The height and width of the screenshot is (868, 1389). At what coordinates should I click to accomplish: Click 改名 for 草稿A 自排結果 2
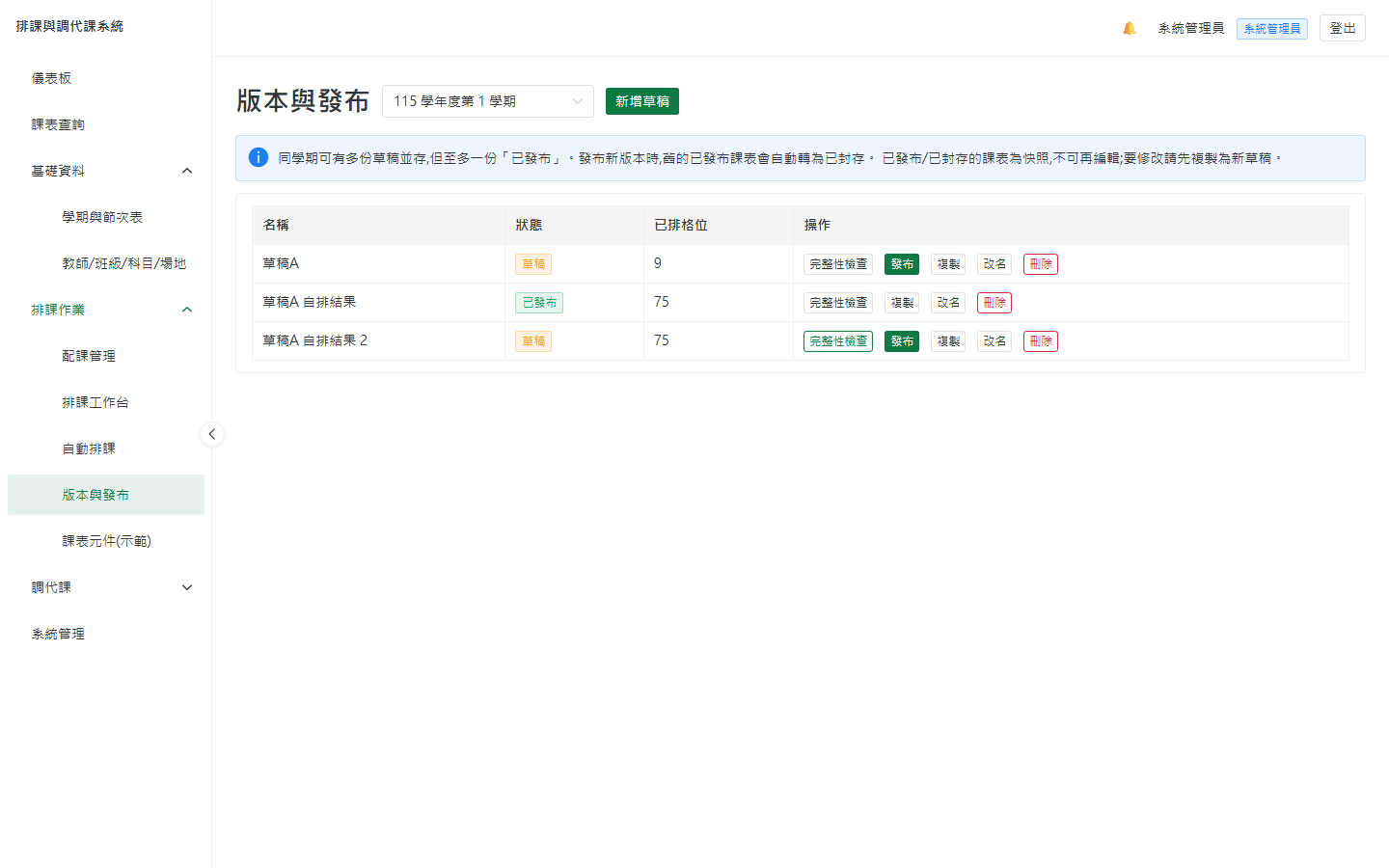pyautogui.click(x=994, y=341)
